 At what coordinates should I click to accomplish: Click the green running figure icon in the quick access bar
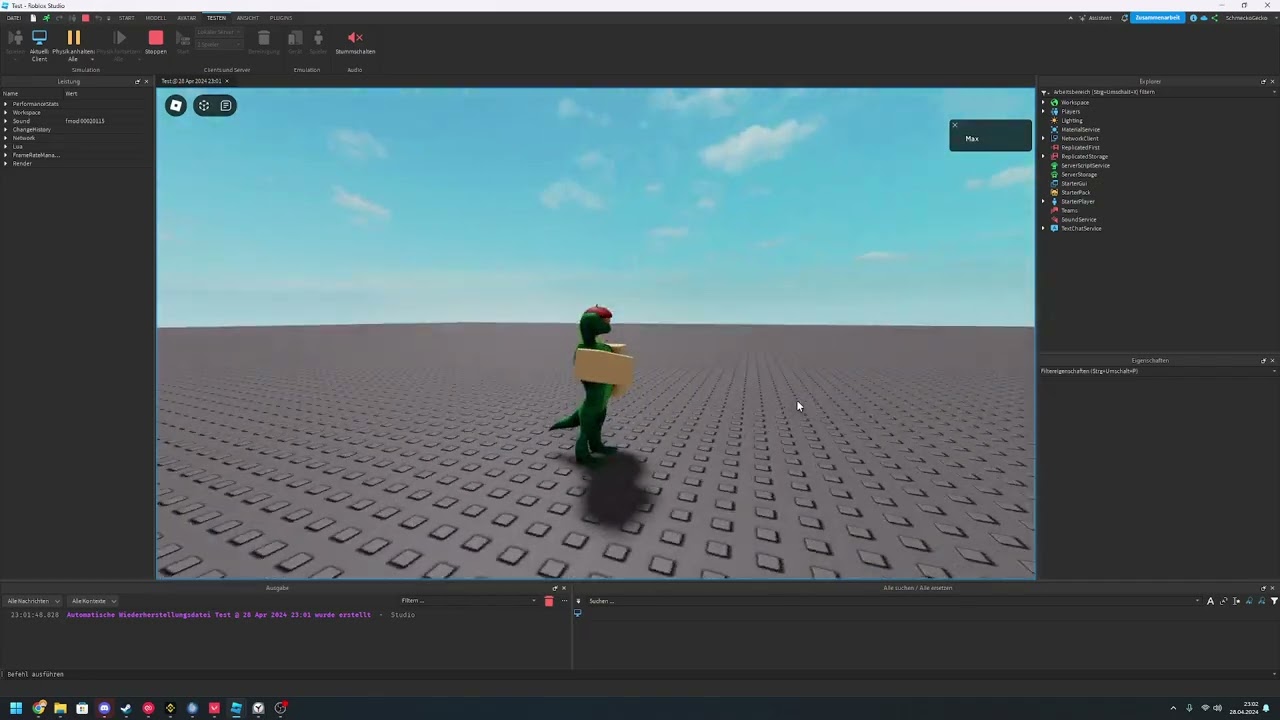tap(46, 18)
